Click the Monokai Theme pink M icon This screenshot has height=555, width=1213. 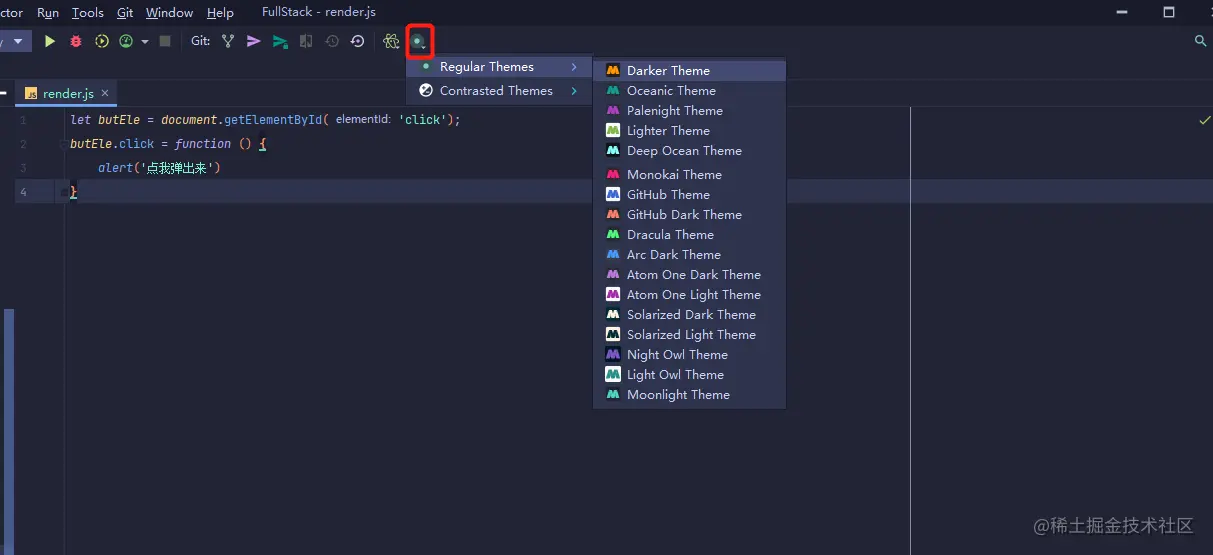point(613,175)
